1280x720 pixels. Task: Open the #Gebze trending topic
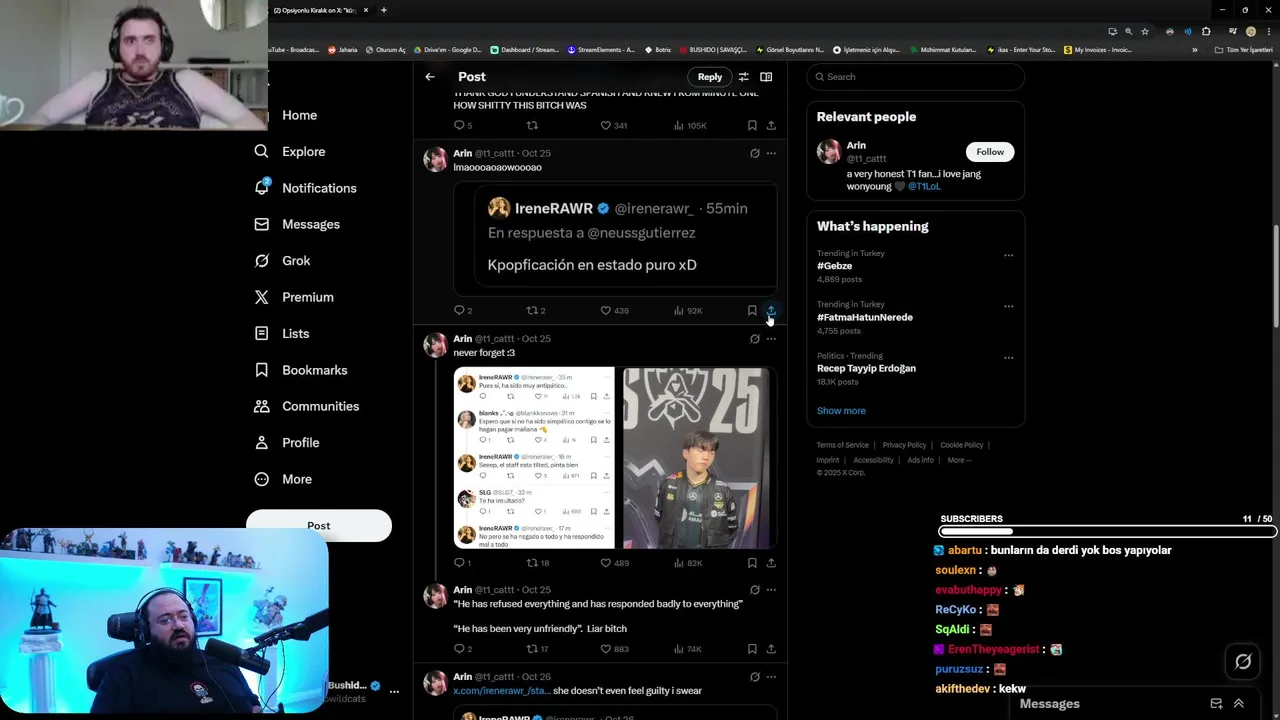click(834, 266)
